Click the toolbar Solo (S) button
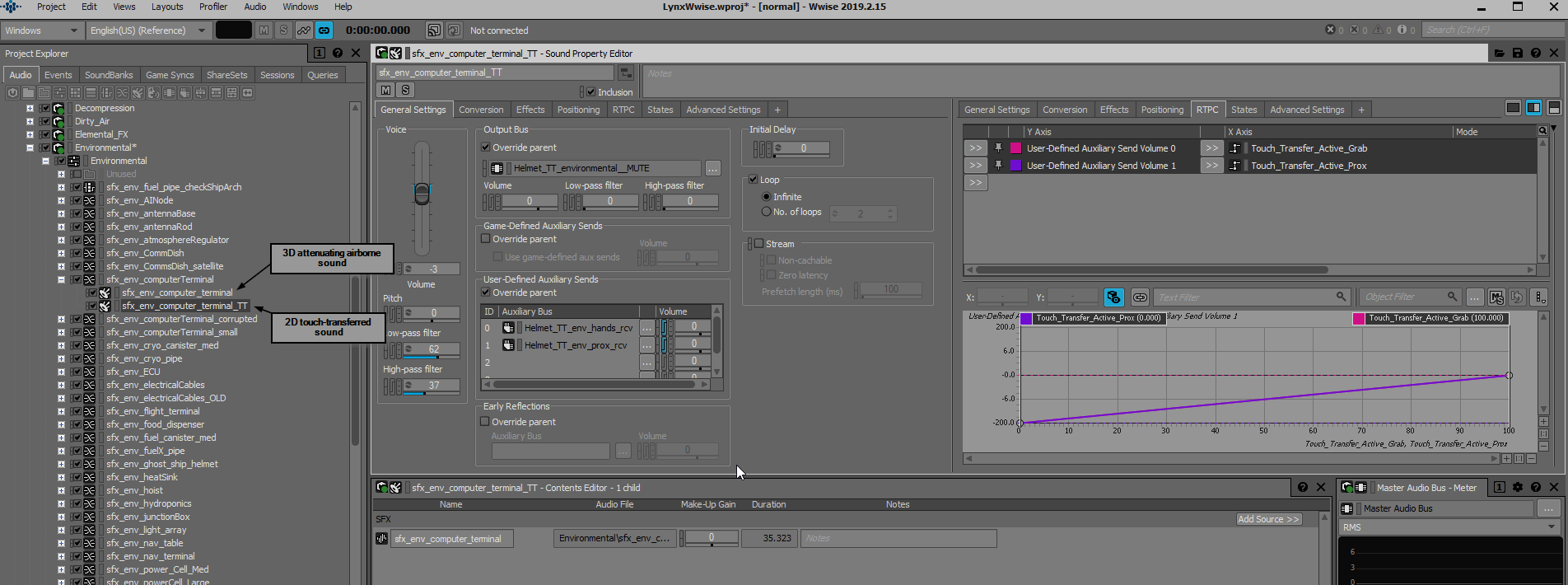 click(x=283, y=30)
